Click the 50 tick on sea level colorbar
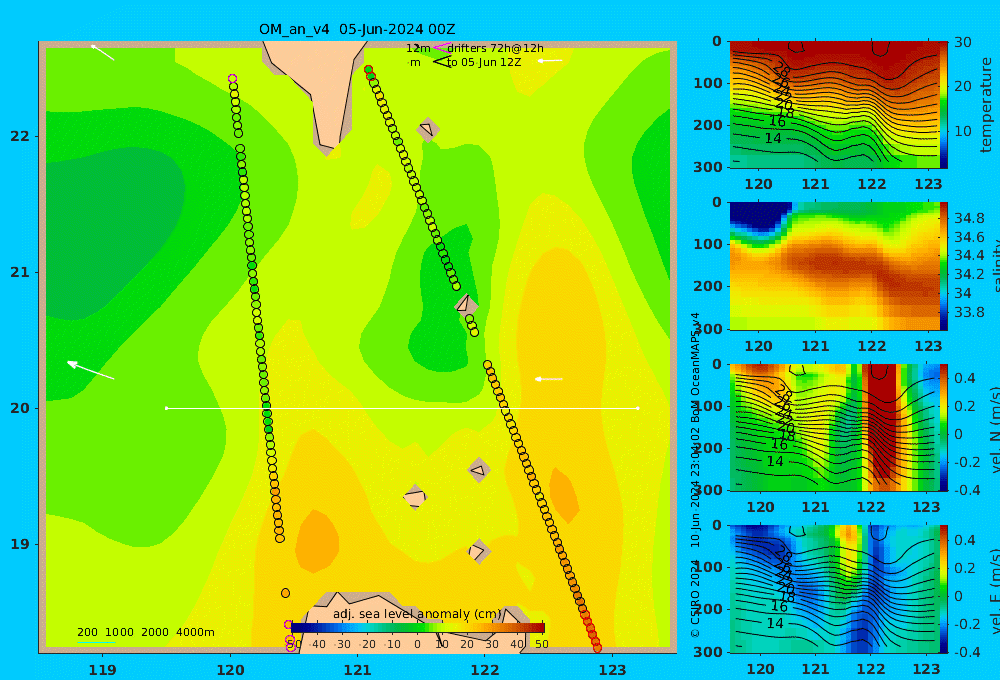The width and height of the screenshot is (1000, 680). tap(541, 644)
